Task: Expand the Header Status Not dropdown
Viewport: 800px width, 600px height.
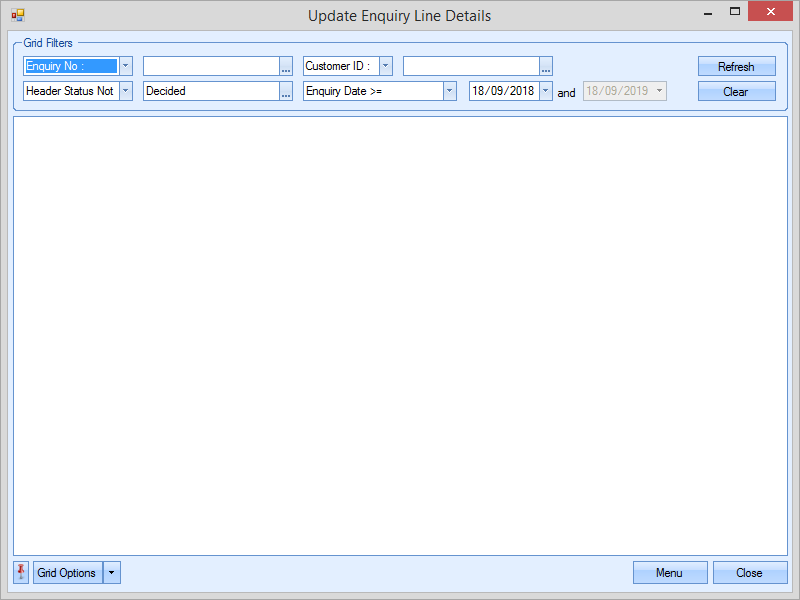Action: [x=126, y=91]
